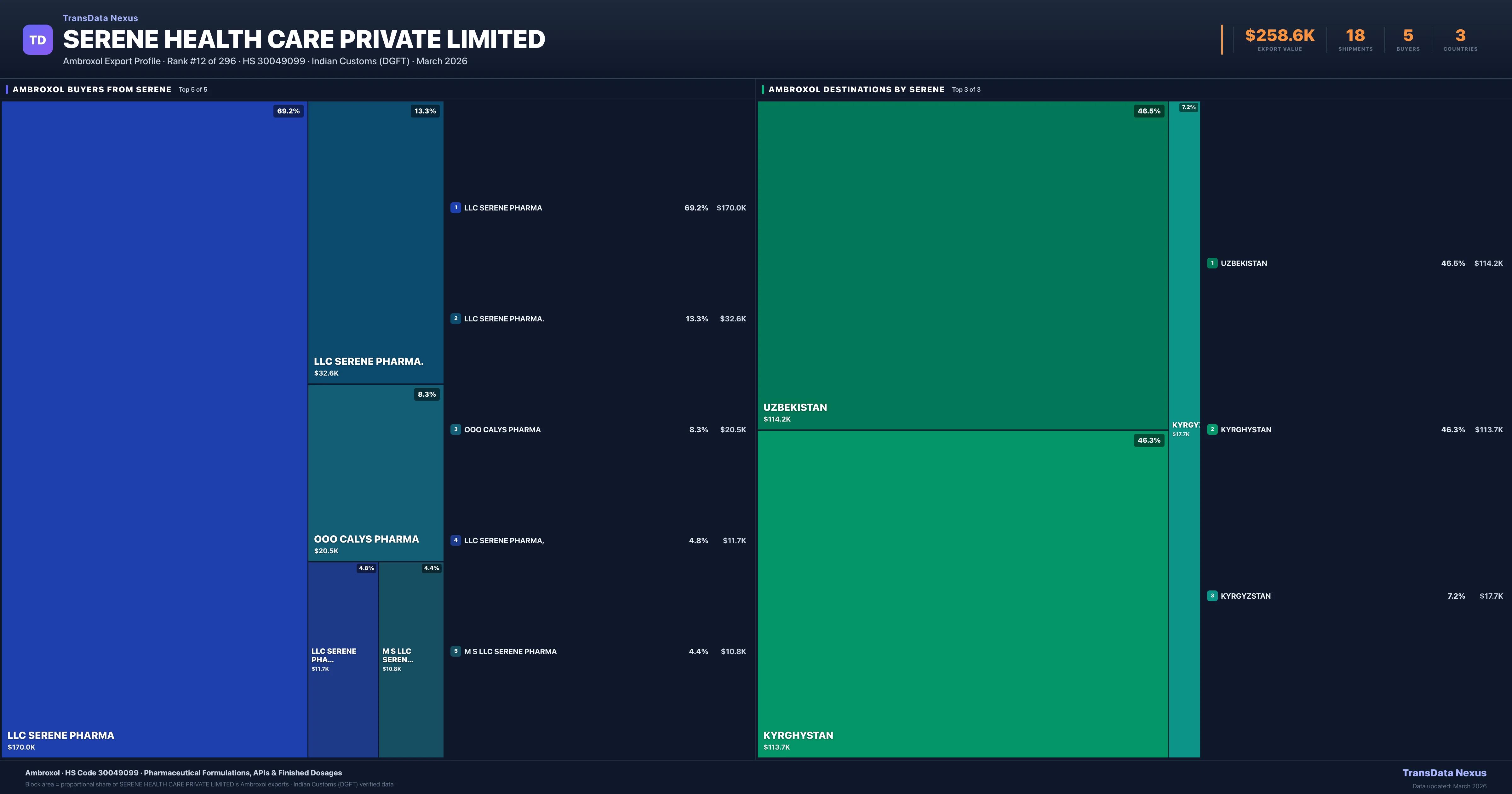Screen dimensions: 1512x794
Task: Click the 69.2% badge on largest buyer block
Action: [x=288, y=111]
